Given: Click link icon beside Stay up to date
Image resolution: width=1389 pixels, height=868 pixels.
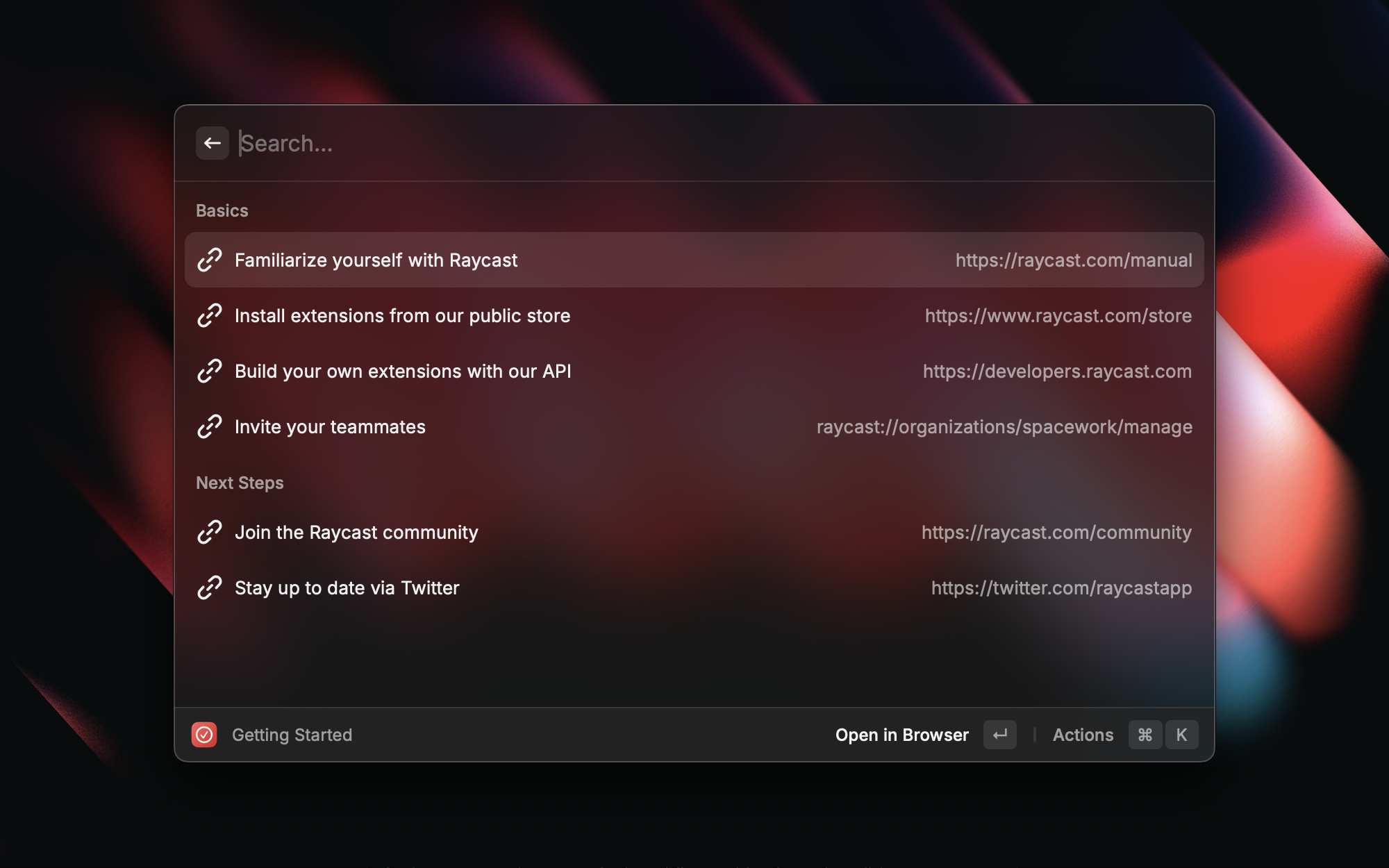Looking at the screenshot, I should point(209,587).
